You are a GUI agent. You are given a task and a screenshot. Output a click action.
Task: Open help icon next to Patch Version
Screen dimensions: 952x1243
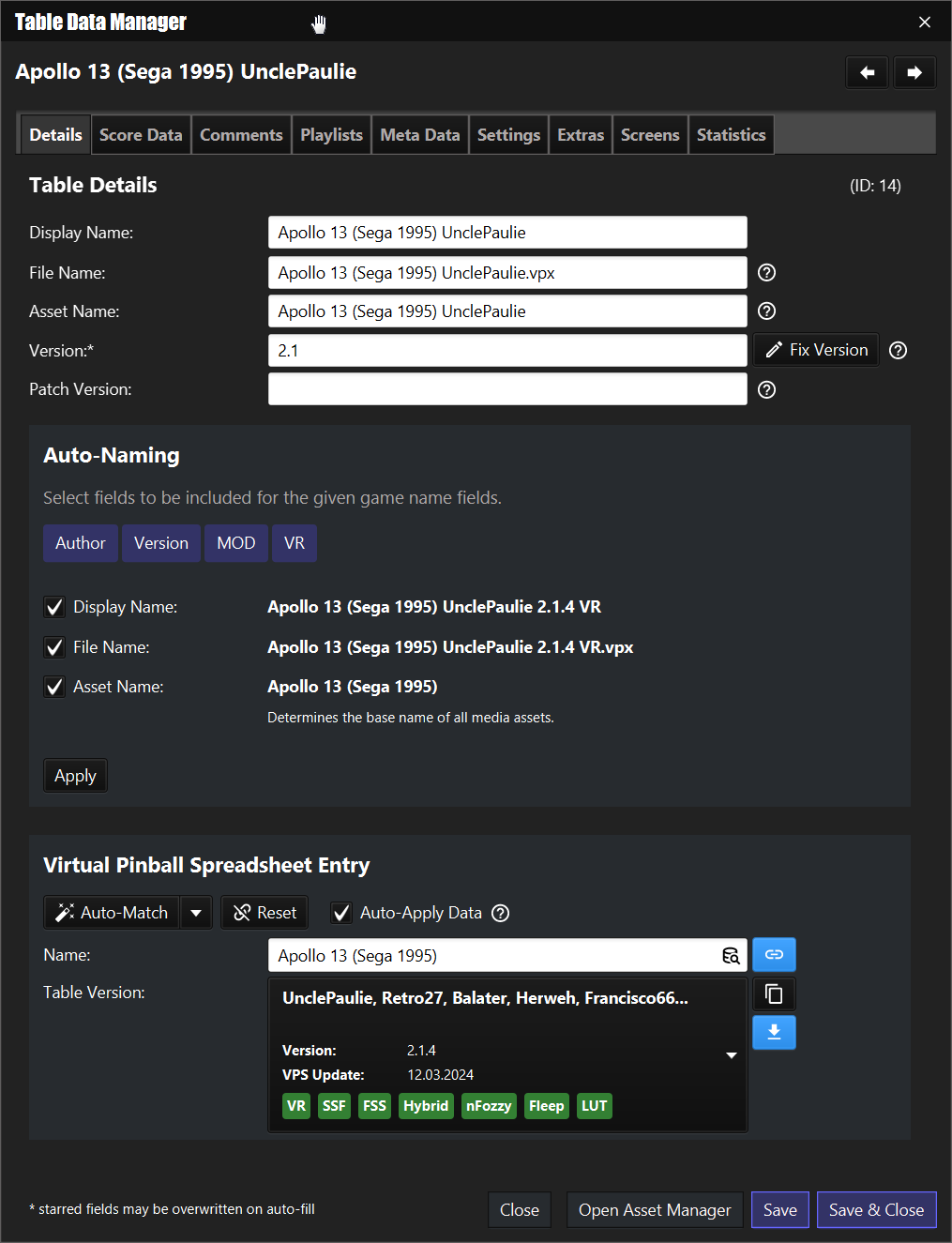click(x=766, y=389)
